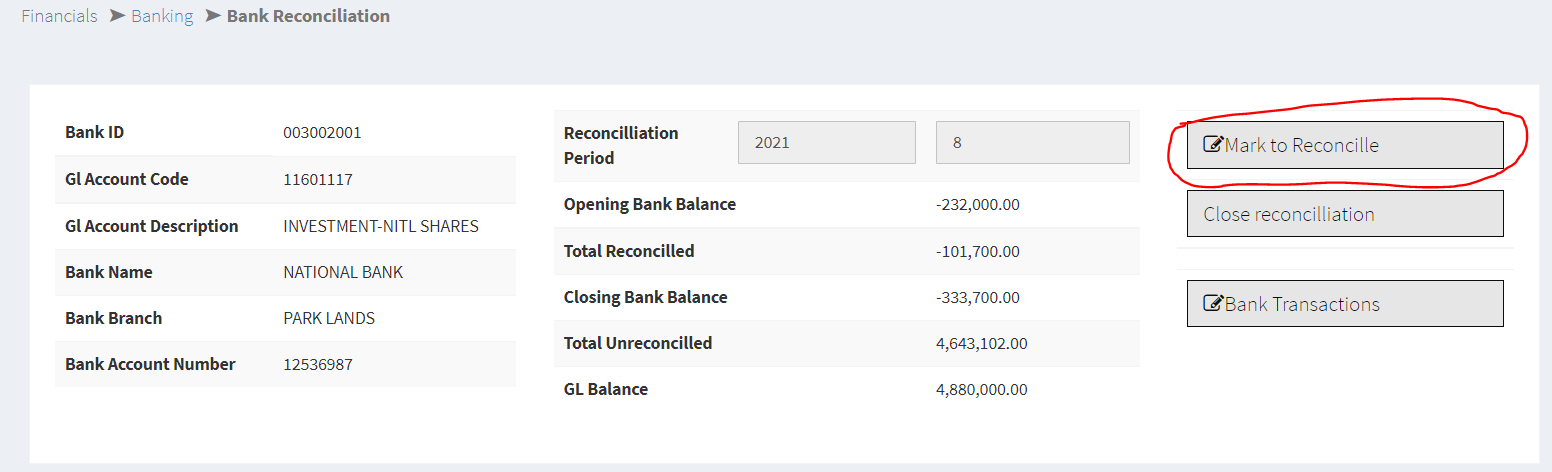Click the arrow between Financials and Banking
The width and height of the screenshot is (1552, 472).
click(x=117, y=16)
